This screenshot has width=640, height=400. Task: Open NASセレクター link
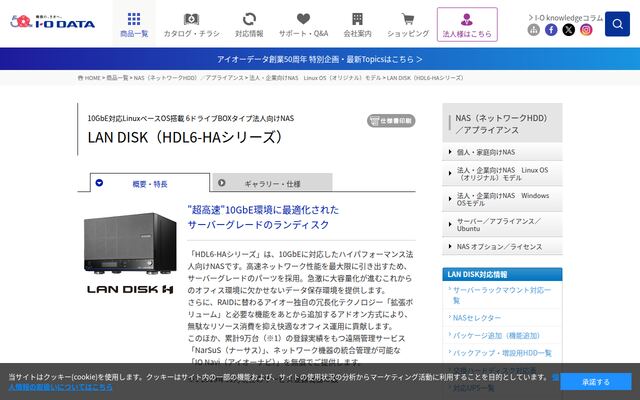pyautogui.click(x=477, y=318)
